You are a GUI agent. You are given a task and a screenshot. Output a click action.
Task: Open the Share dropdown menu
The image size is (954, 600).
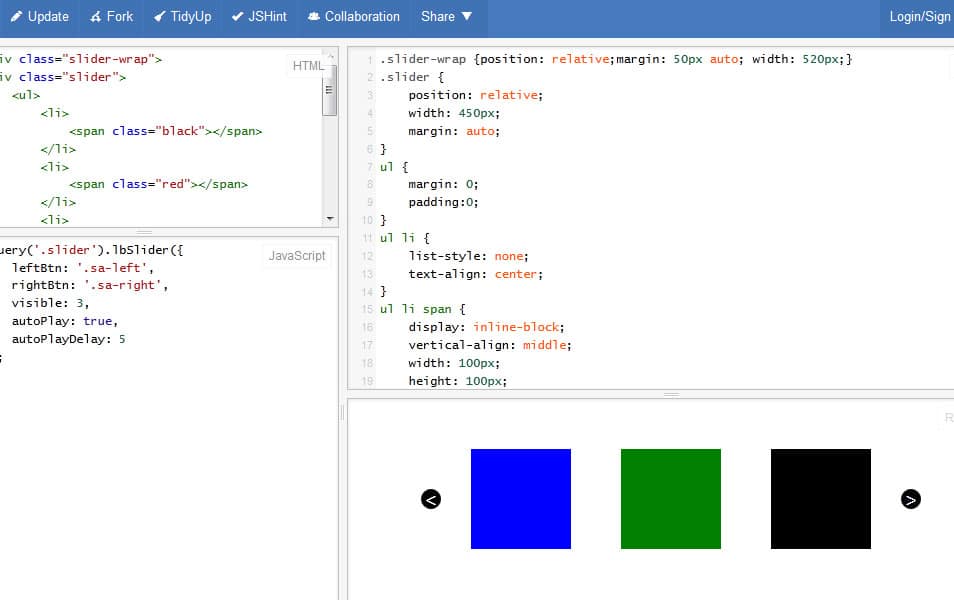446,17
